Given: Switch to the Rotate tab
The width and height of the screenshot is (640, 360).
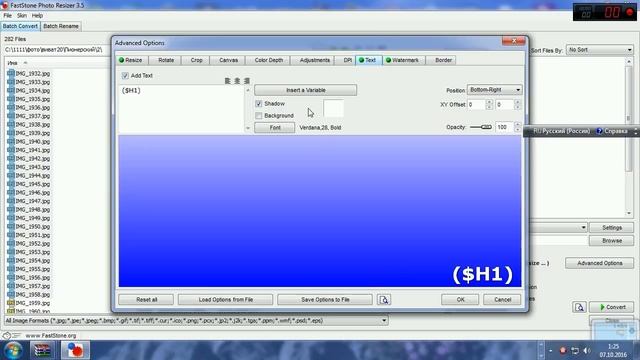Looking at the screenshot, I should point(166,60).
